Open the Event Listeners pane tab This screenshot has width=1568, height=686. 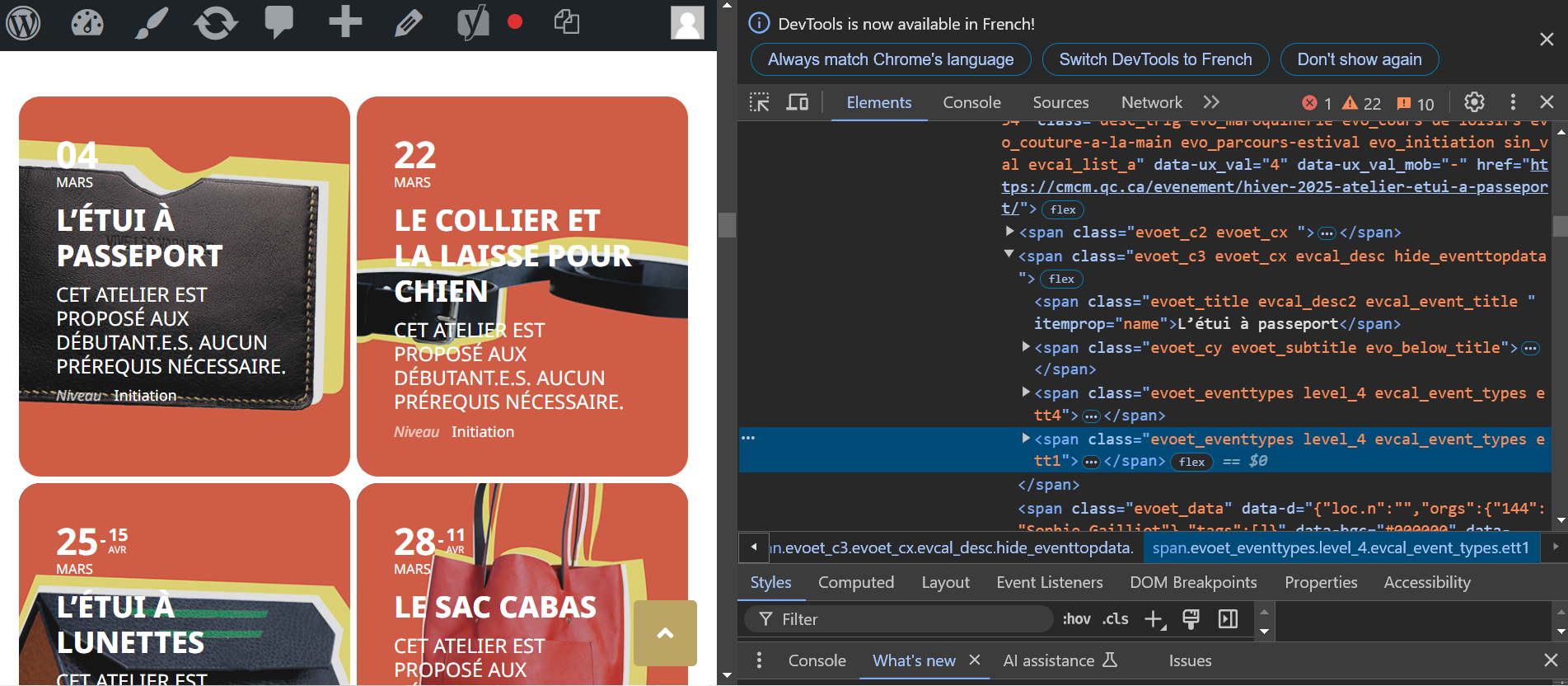(x=1049, y=582)
